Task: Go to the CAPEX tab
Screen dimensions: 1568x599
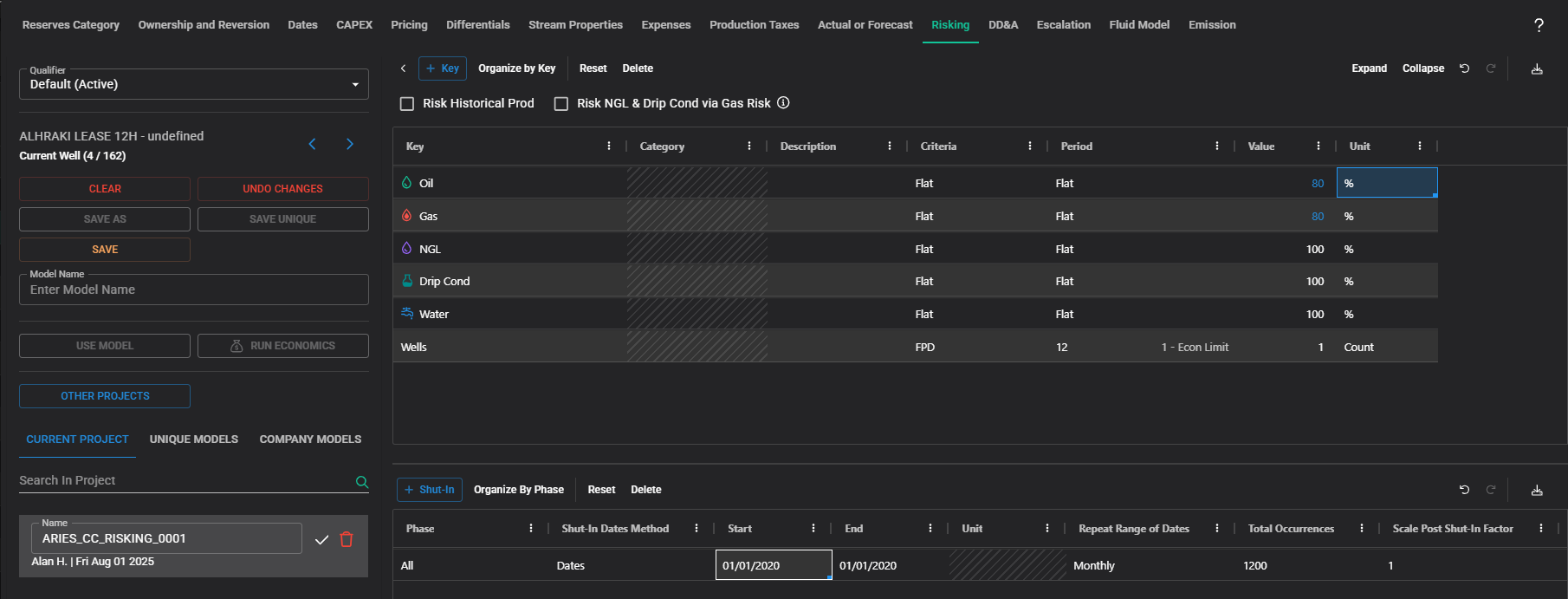Action: [x=354, y=25]
